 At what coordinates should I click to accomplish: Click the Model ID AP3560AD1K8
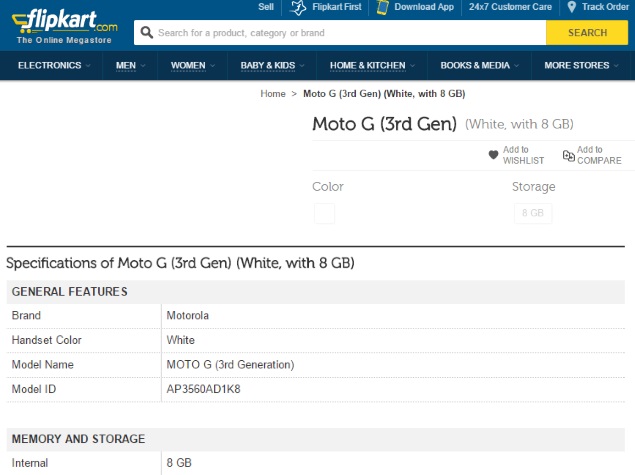[x=203, y=389]
